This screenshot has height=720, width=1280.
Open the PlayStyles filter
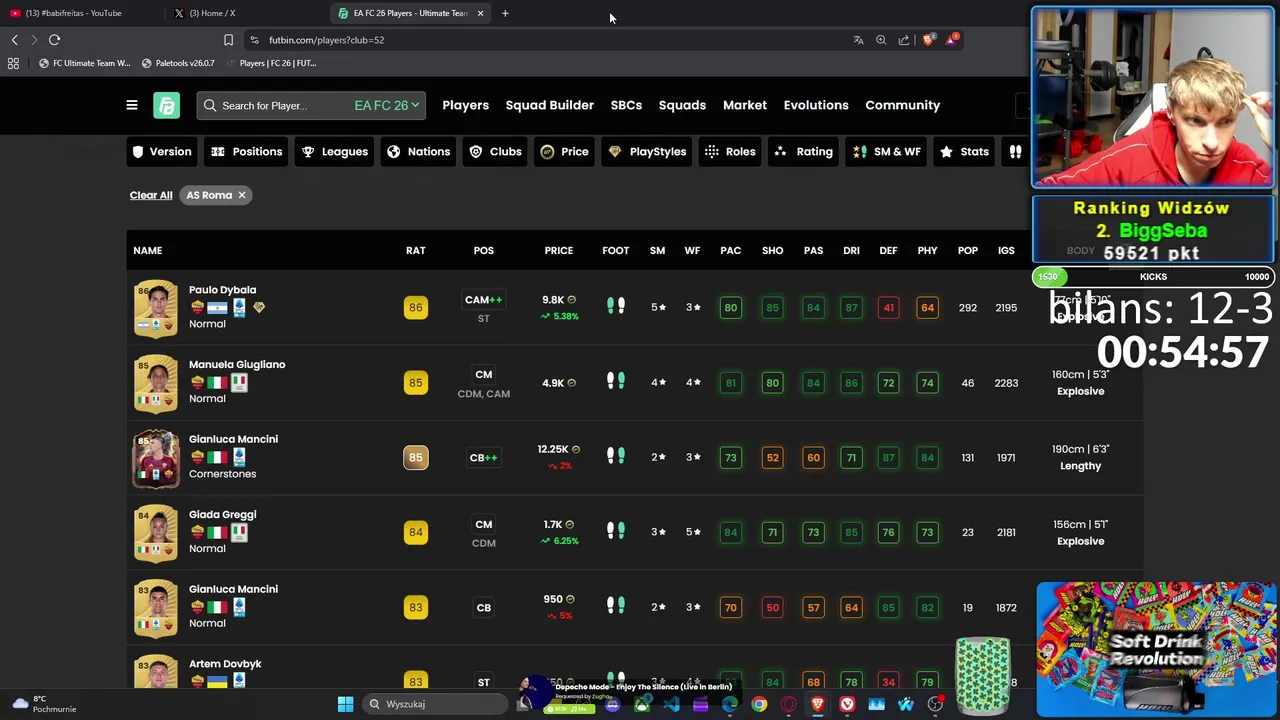click(647, 152)
